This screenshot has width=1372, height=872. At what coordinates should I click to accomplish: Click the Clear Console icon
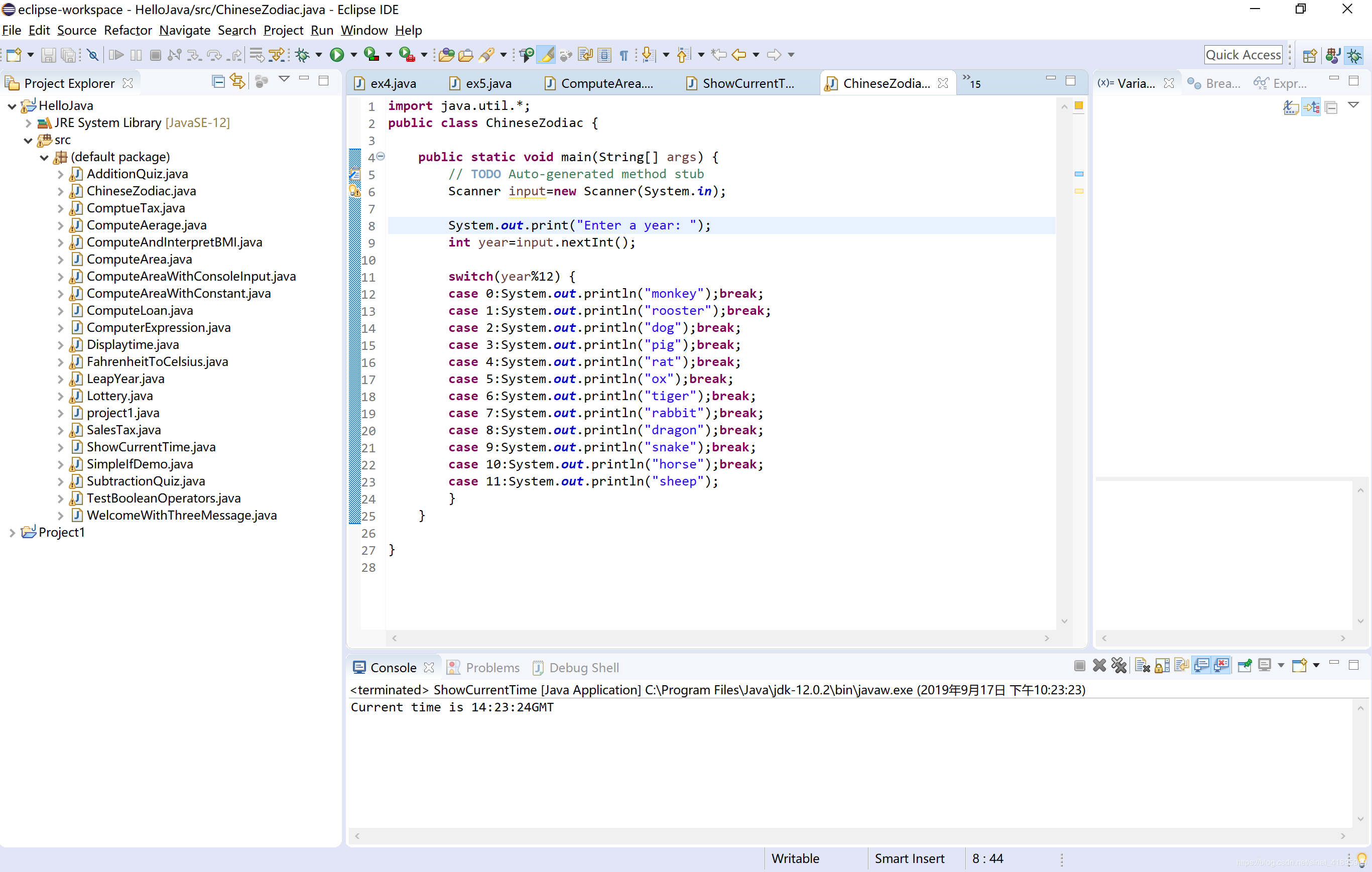point(1142,666)
